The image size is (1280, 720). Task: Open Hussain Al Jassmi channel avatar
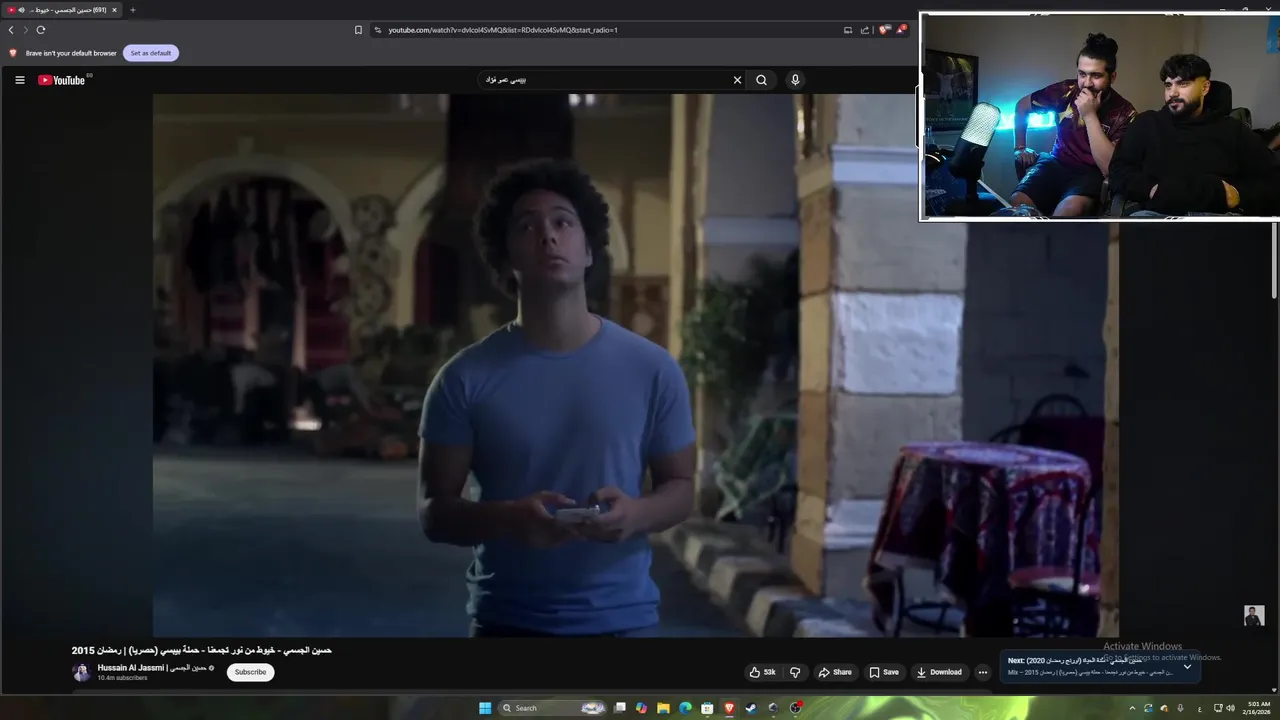coord(81,672)
